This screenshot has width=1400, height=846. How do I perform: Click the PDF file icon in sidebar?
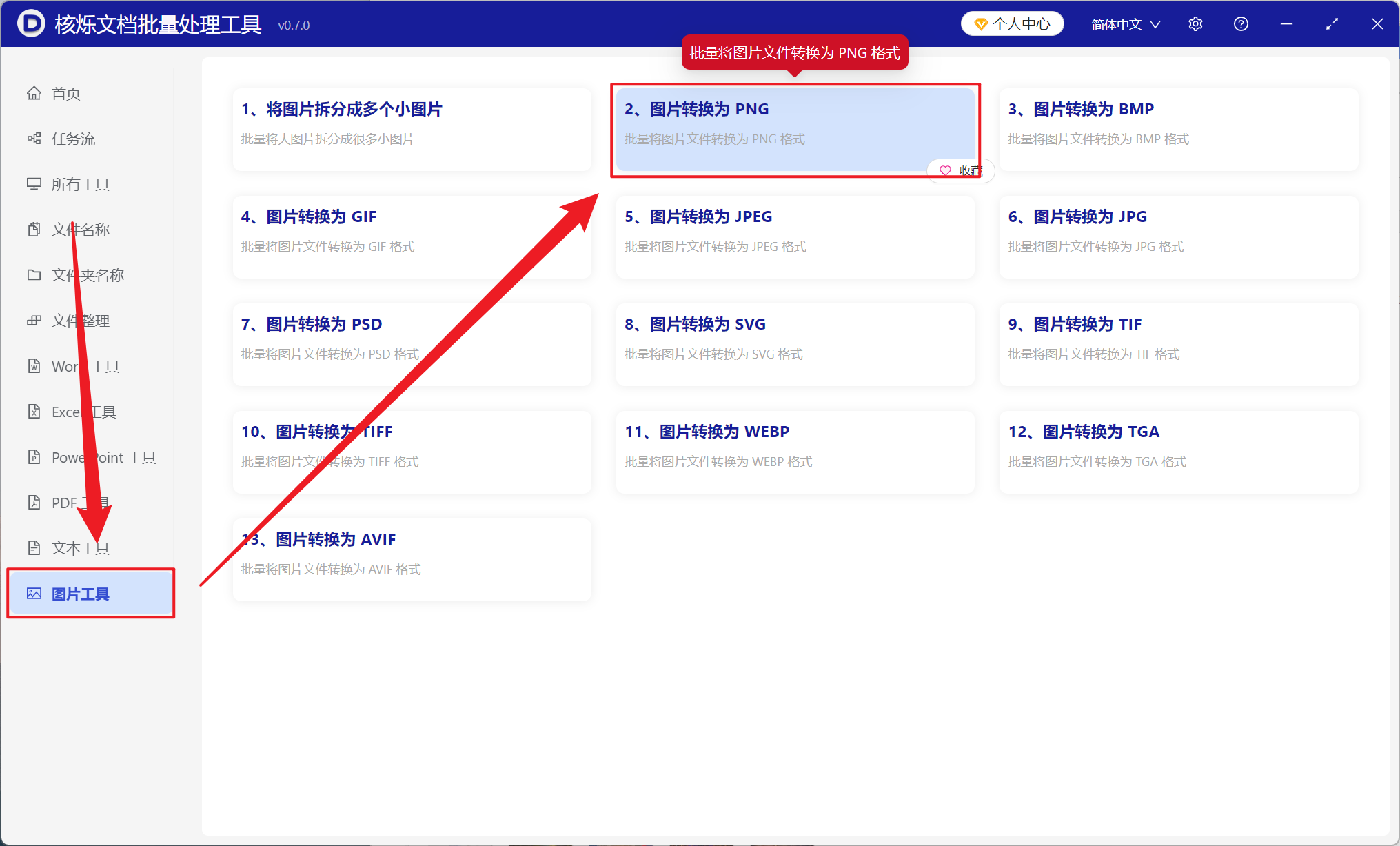(34, 503)
